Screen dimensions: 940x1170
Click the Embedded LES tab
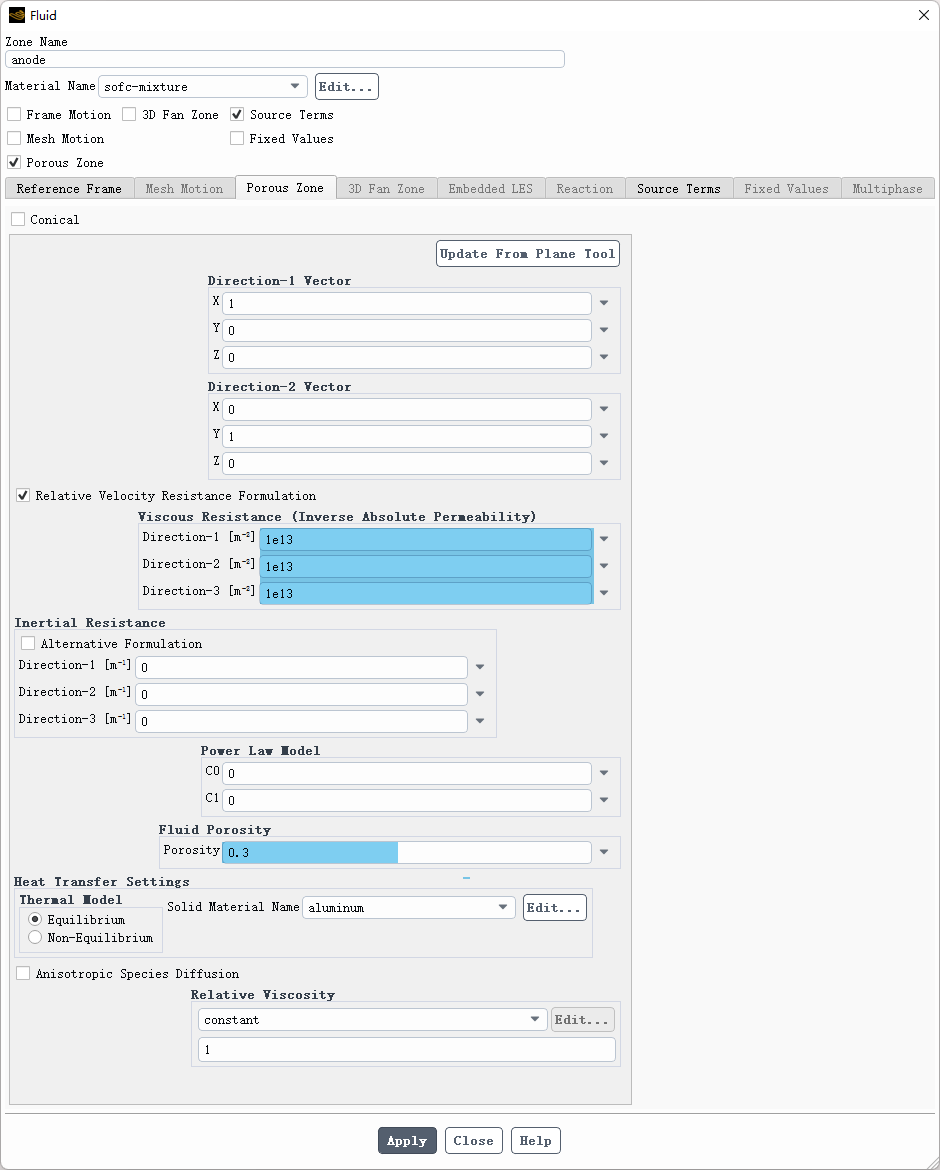tap(491, 189)
